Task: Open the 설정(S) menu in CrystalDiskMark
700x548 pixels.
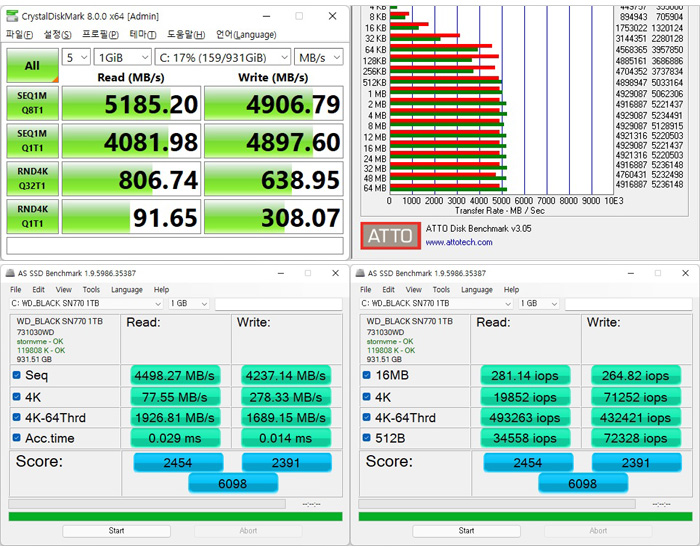Action: point(58,34)
